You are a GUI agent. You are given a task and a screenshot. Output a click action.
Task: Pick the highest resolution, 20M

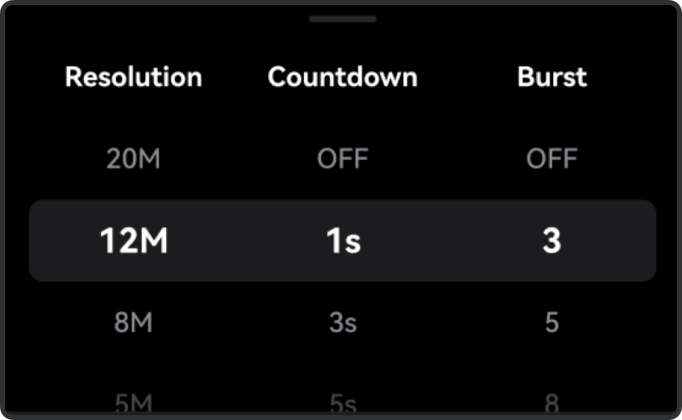(x=134, y=159)
